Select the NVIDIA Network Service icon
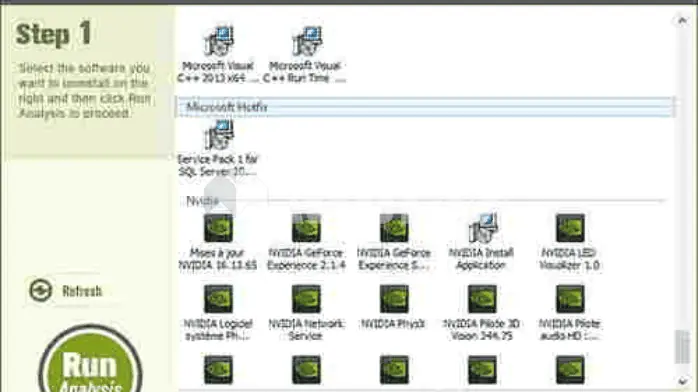 click(306, 299)
